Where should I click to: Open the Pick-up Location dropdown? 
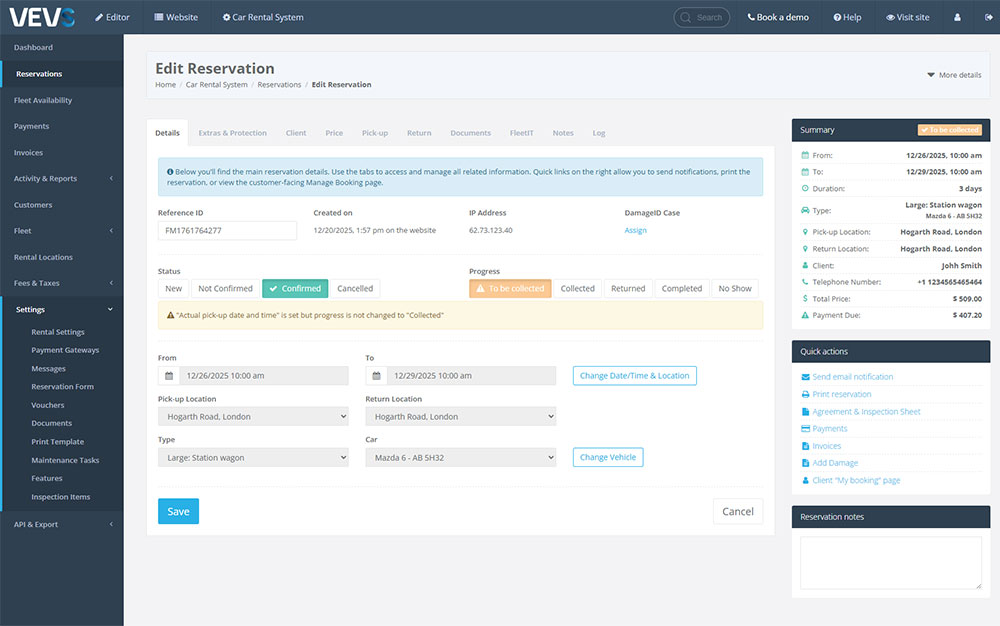click(253, 417)
